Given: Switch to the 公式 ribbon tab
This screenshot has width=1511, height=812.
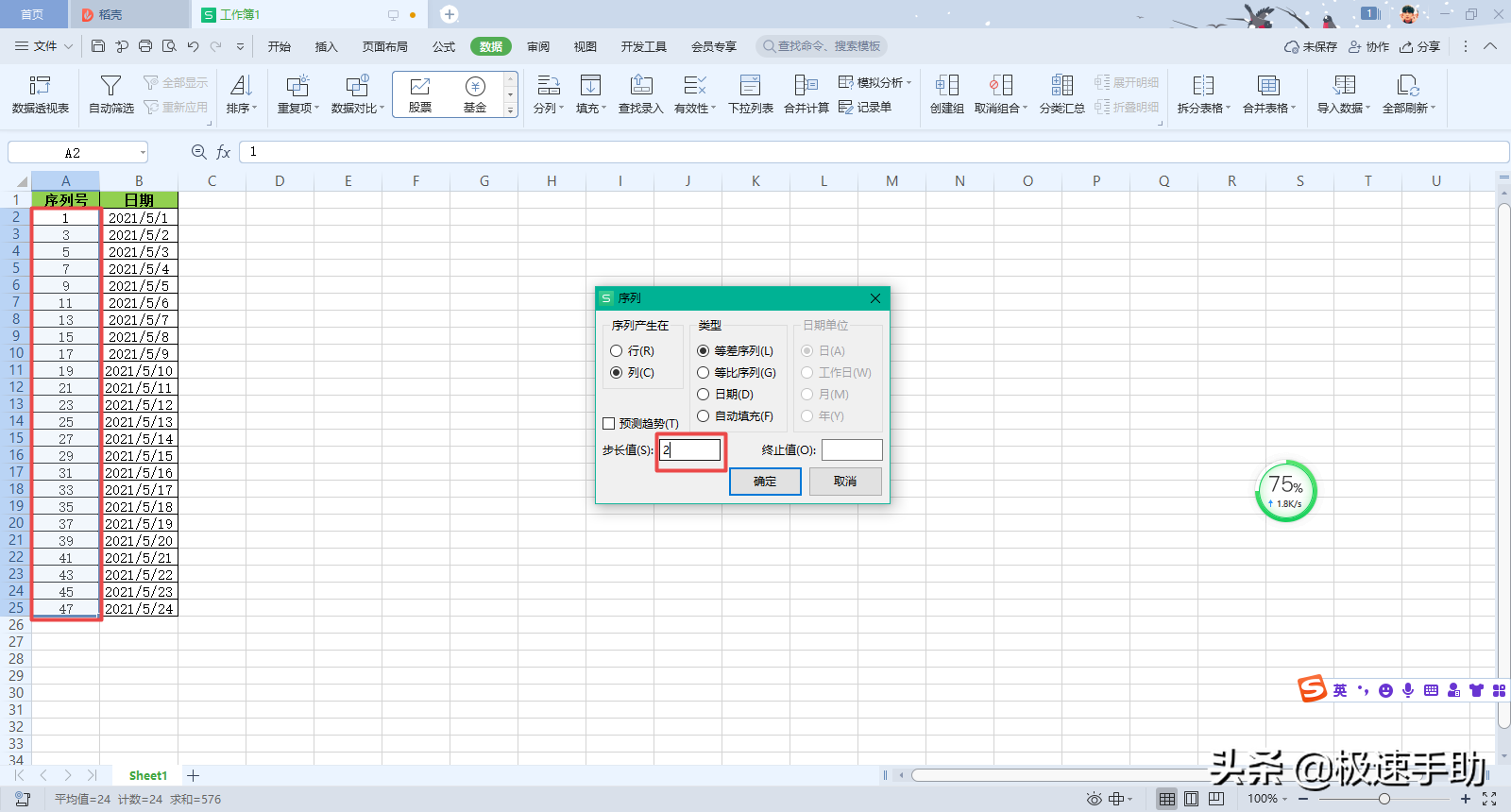Looking at the screenshot, I should coord(443,46).
